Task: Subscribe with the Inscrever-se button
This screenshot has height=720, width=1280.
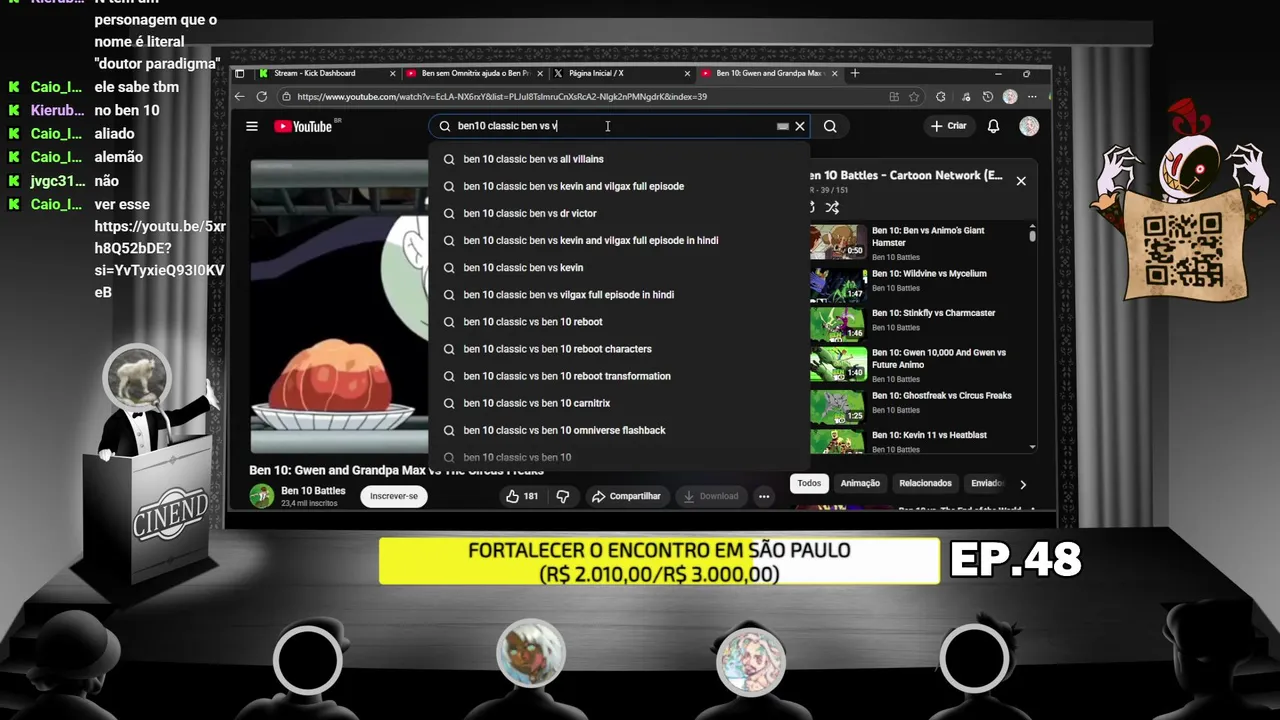Action: [394, 496]
